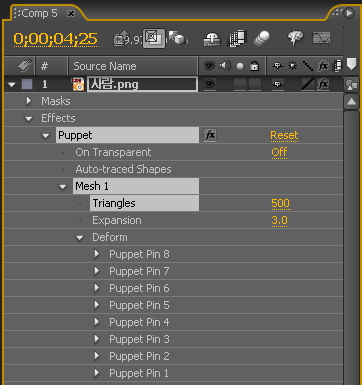This screenshot has height=385, width=362.
Task: Click the Video eye column header icon
Action: pyautogui.click(x=209, y=66)
